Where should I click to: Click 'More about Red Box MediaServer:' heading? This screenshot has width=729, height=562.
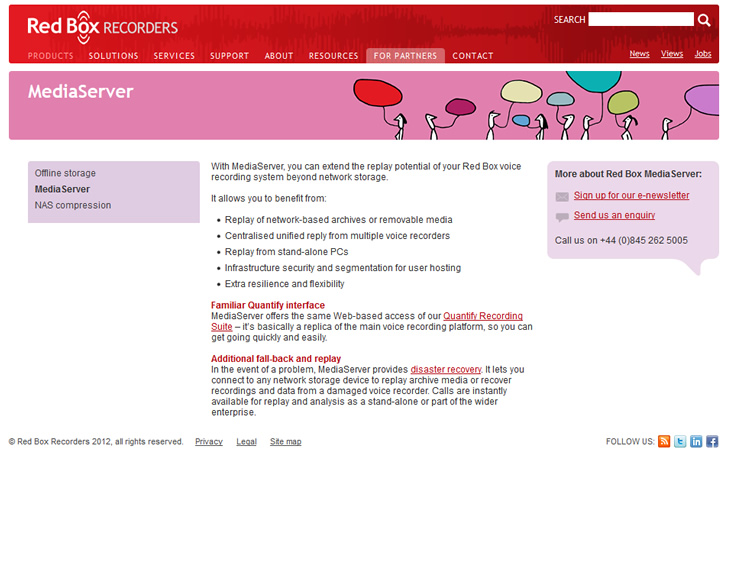(x=628, y=174)
